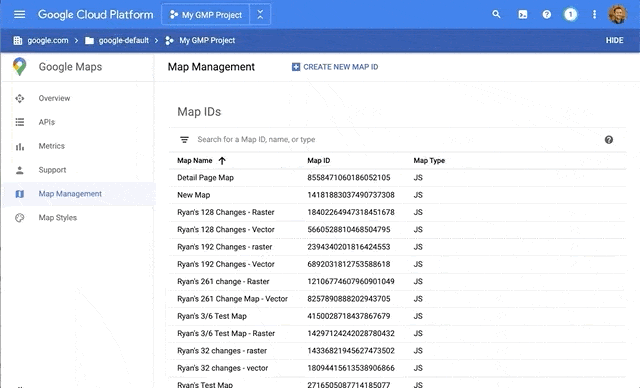Viewport: 640px width, 388px height.
Task: Select Map ID 8558471060186052105
Action: click(349, 178)
